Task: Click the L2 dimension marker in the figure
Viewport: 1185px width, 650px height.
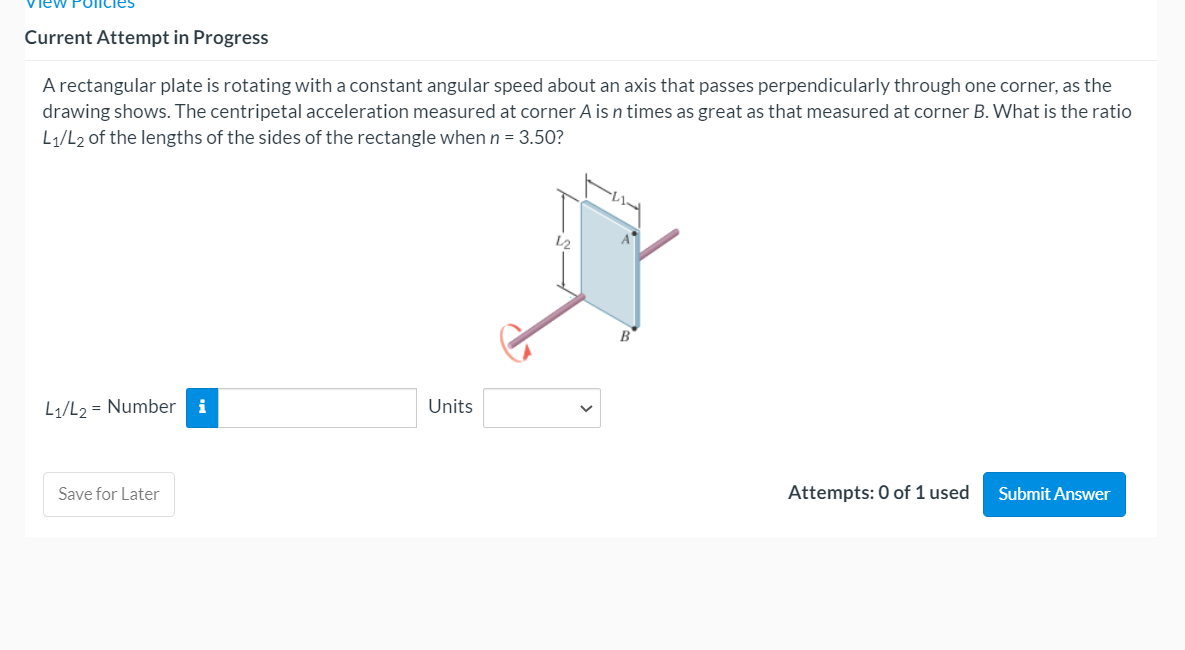Action: 560,240
